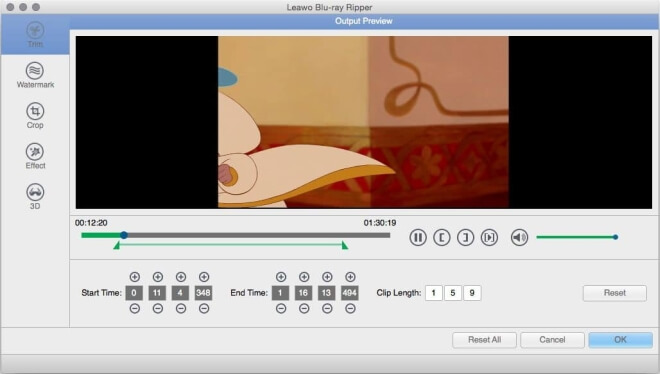Image resolution: width=660 pixels, height=374 pixels.
Task: Click the volume slider handle
Action: [x=615, y=237]
